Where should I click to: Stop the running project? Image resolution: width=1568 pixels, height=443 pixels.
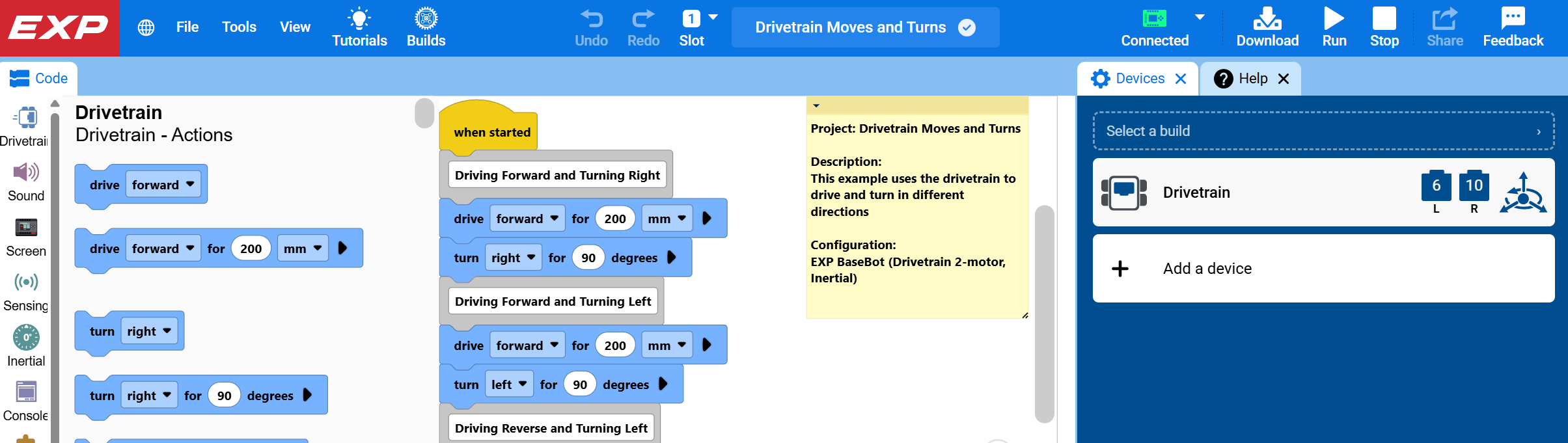click(1384, 27)
